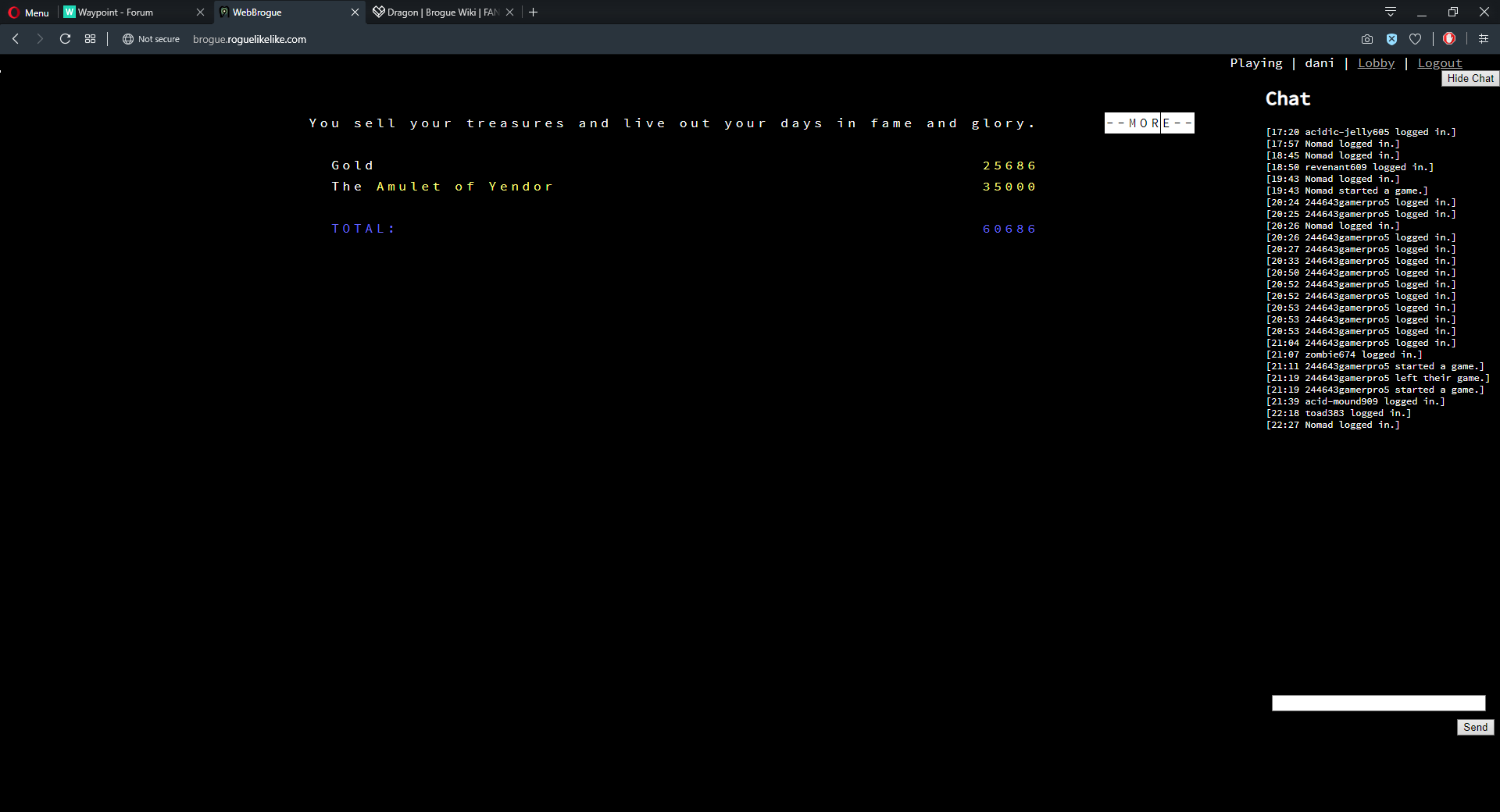Viewport: 1500px width, 812px height.
Task: Open the blue shield ad blocker icon
Action: point(1391,39)
